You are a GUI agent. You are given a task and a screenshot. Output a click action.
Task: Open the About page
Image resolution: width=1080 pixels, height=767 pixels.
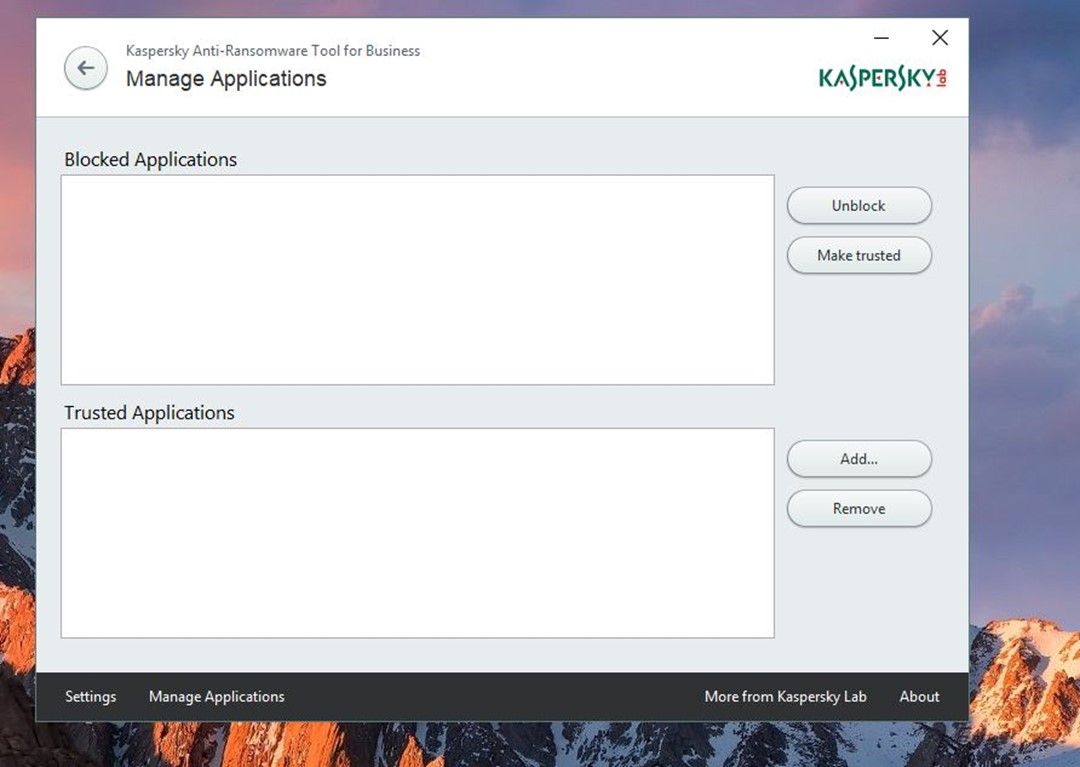point(919,697)
